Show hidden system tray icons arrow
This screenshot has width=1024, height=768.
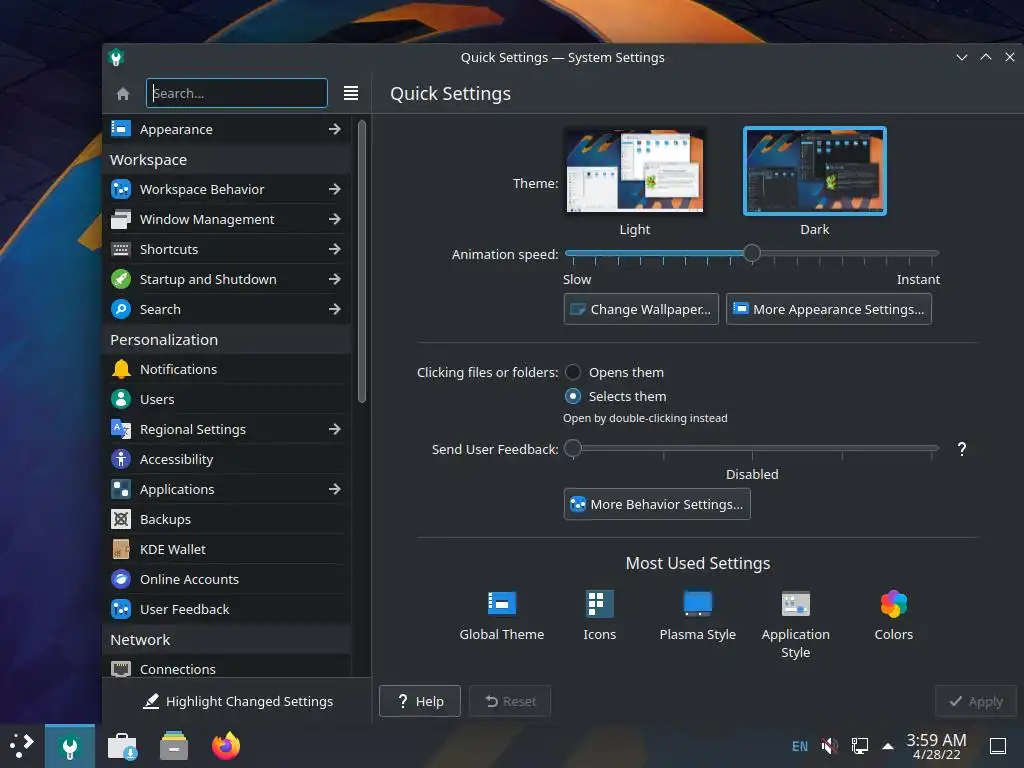click(x=888, y=746)
